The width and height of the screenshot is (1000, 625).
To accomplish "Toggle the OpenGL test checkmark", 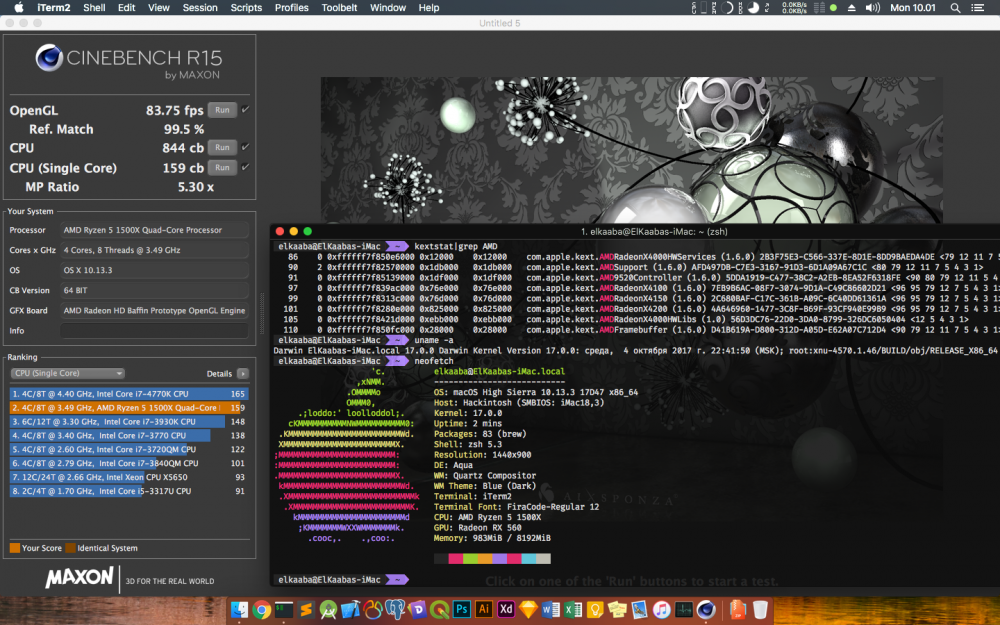I will point(246,110).
